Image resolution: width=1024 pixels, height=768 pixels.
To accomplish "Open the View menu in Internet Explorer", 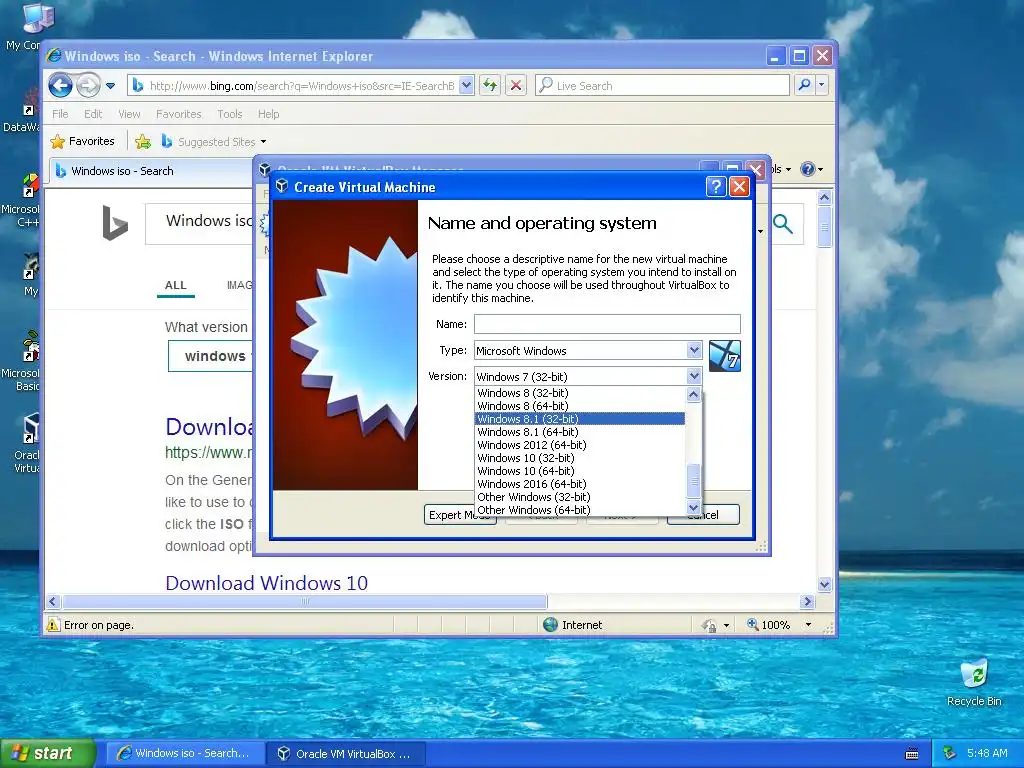I will [129, 114].
